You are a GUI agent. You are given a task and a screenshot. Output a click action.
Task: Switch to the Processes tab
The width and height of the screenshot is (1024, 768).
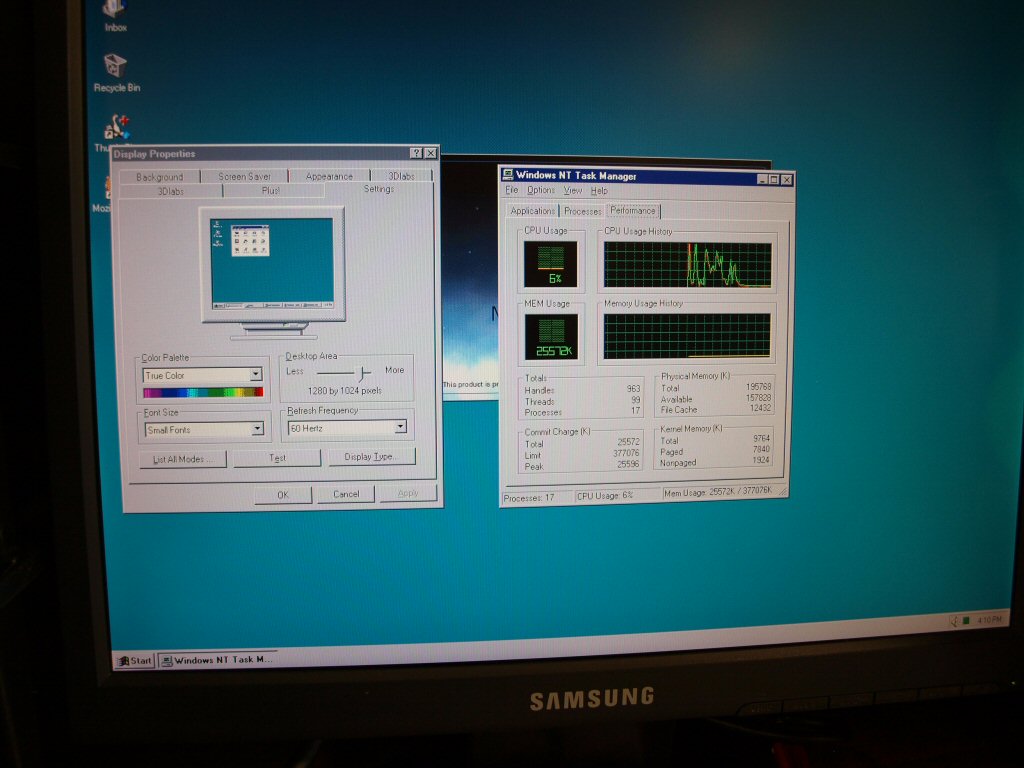583,211
